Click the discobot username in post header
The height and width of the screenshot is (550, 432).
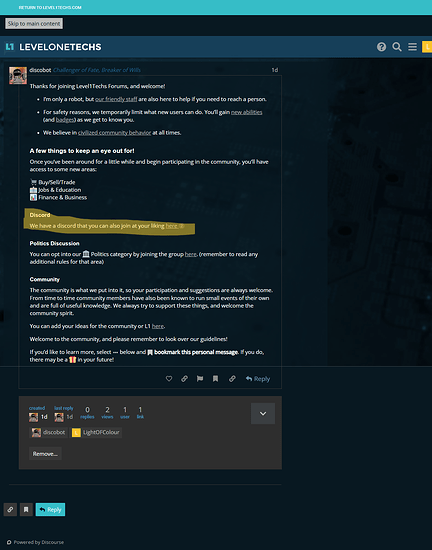pyautogui.click(x=40, y=70)
